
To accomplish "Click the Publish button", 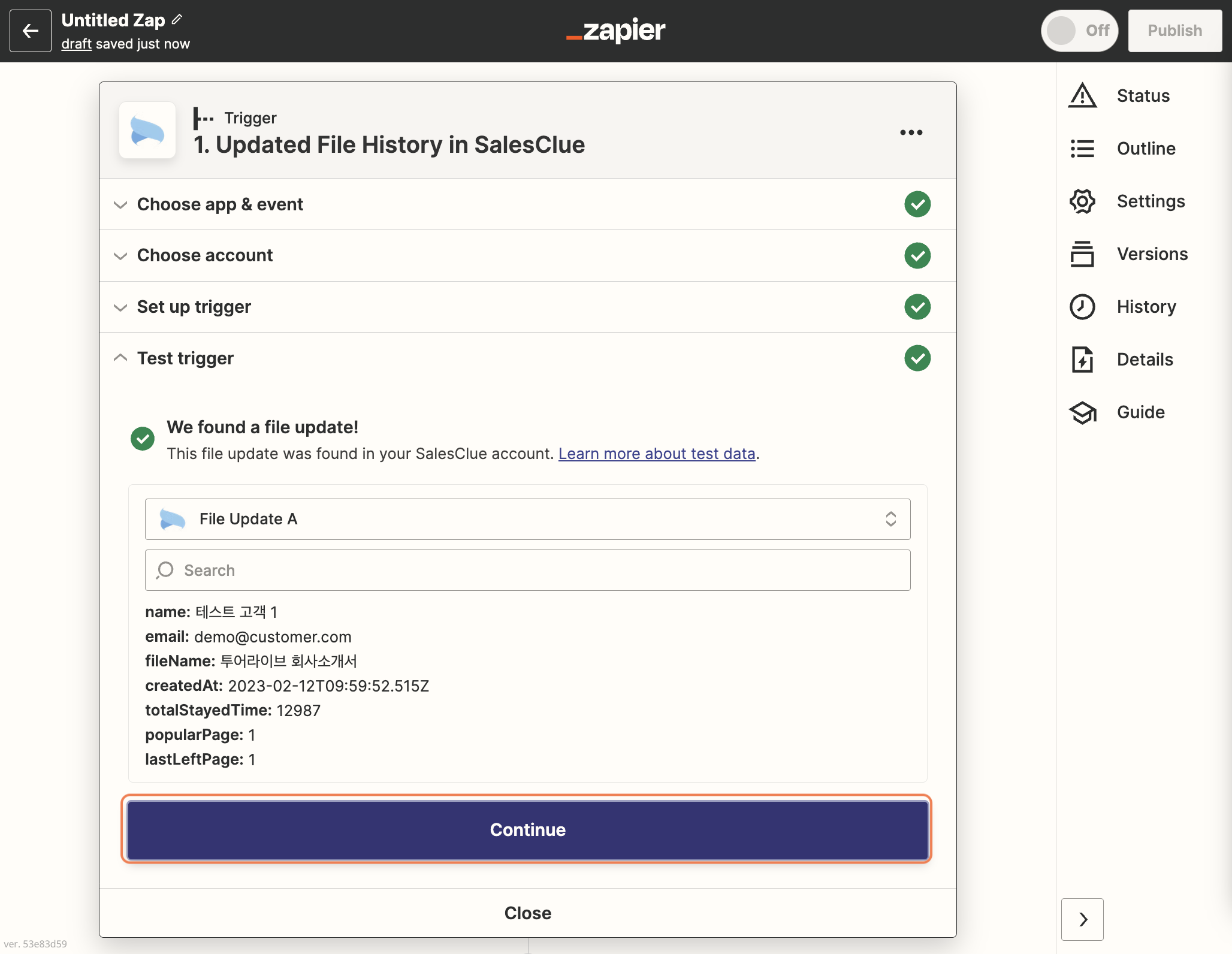I will [x=1174, y=31].
